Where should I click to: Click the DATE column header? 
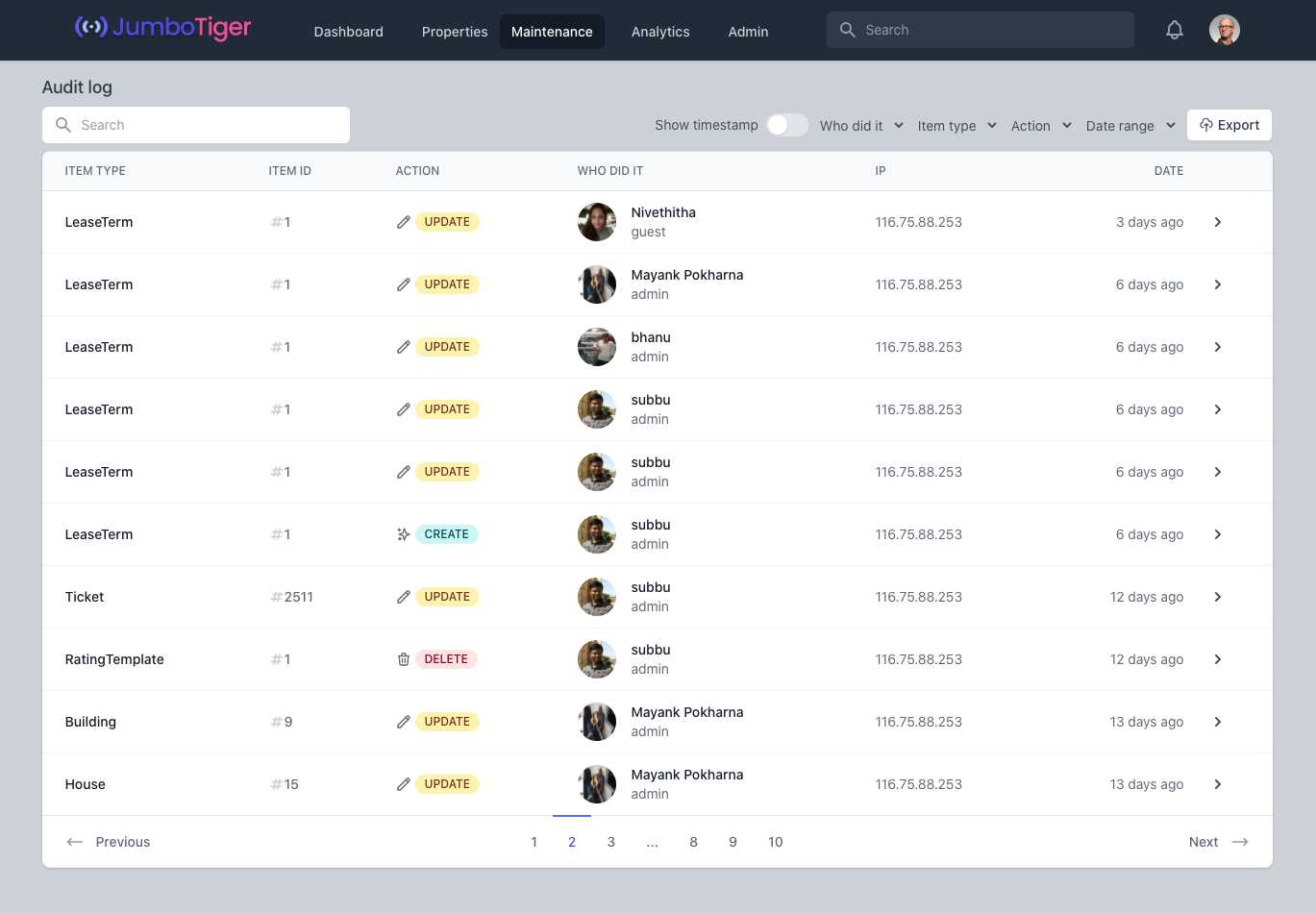1169,171
